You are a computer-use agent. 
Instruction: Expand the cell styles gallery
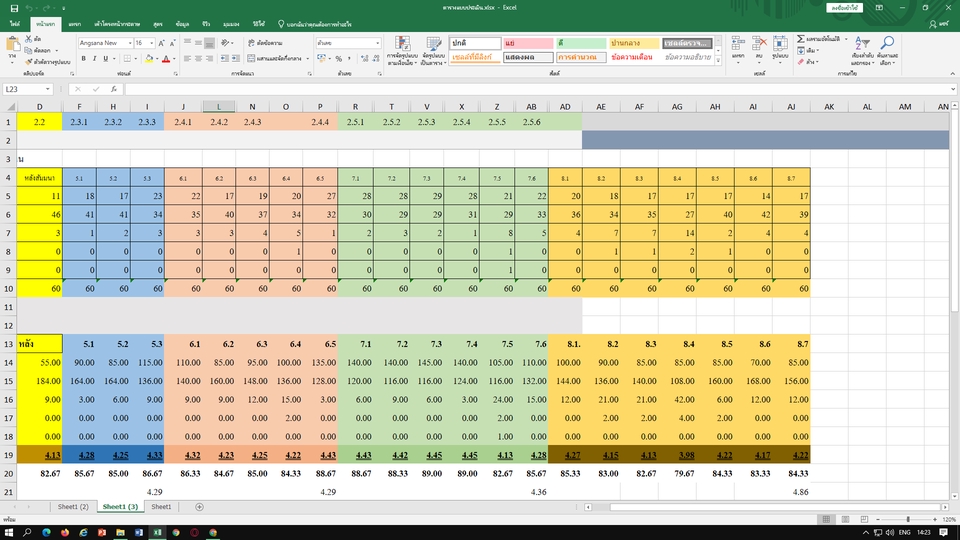point(718,61)
